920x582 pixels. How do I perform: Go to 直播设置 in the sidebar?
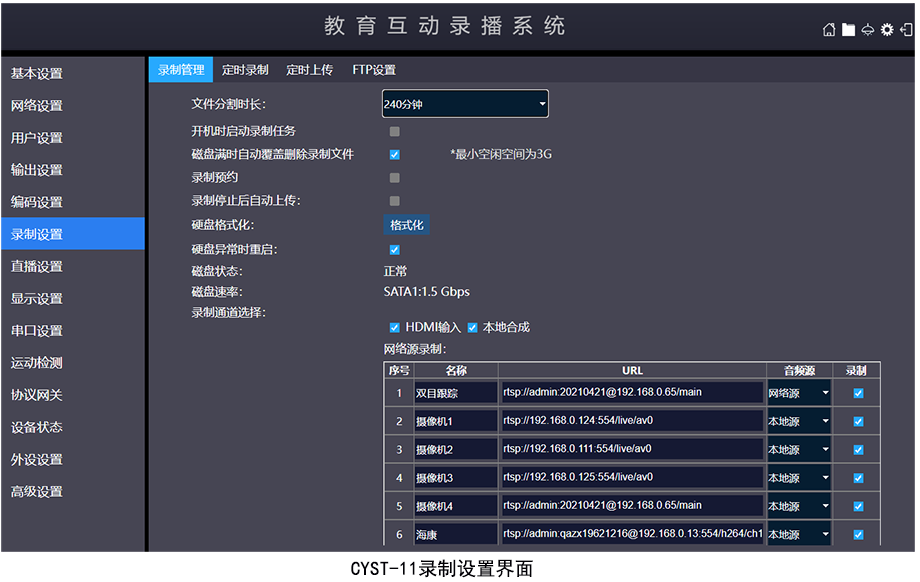click(x=37, y=266)
